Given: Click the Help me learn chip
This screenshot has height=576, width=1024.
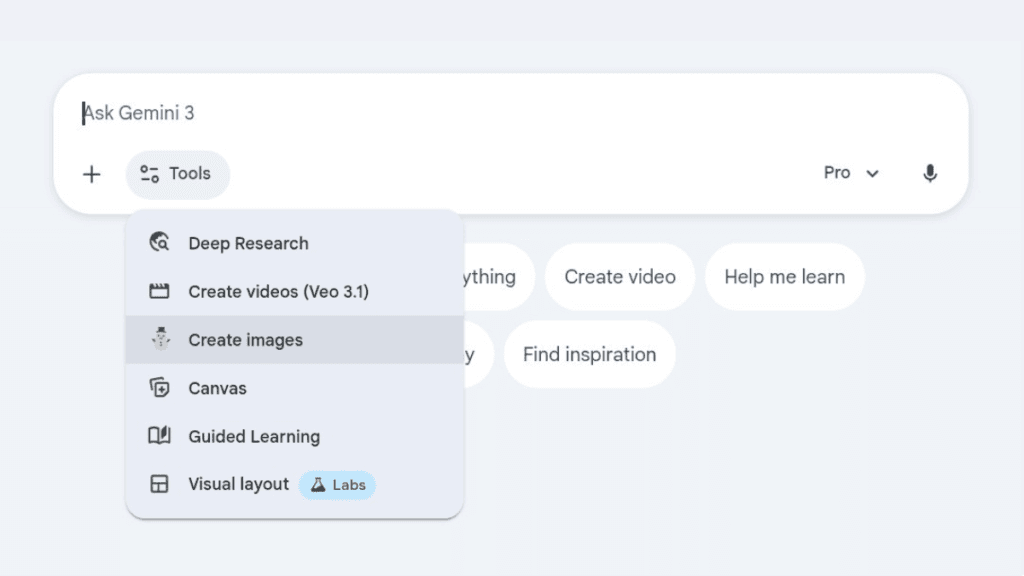Looking at the screenshot, I should click(x=784, y=277).
